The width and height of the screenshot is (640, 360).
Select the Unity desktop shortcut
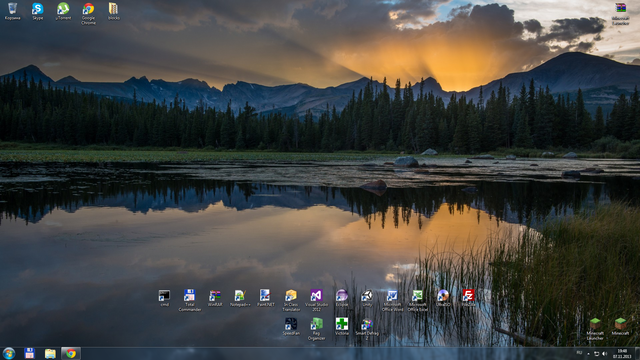[367, 298]
